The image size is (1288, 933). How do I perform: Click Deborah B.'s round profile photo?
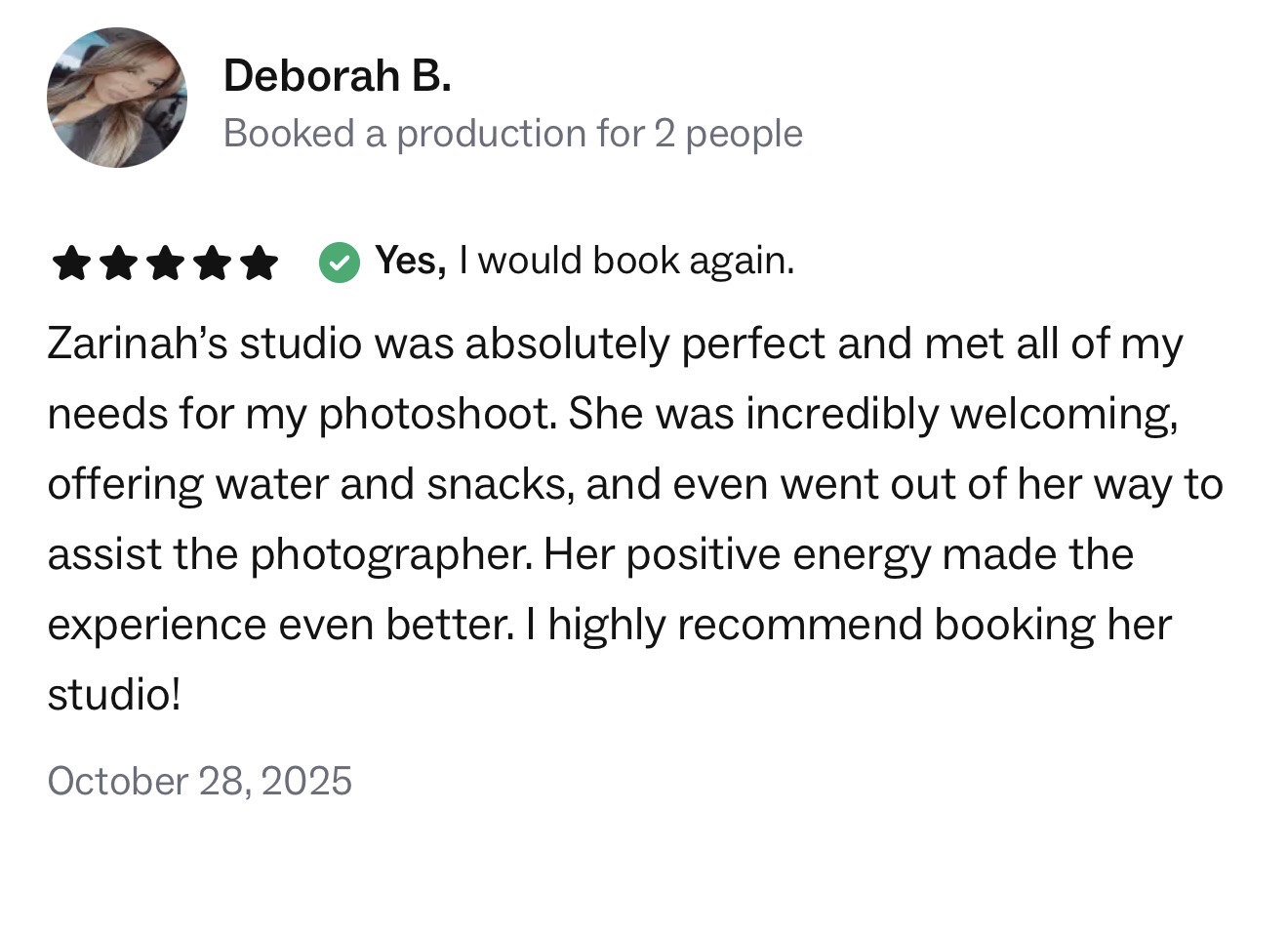(x=117, y=98)
